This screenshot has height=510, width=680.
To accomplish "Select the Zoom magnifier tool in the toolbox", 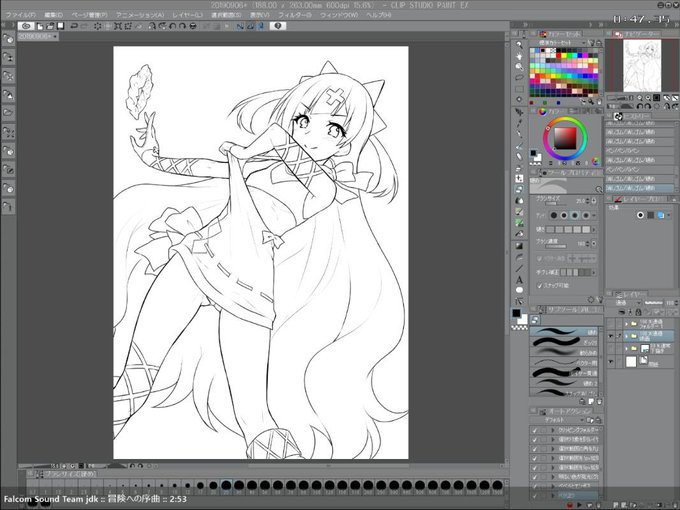I will [x=519, y=44].
